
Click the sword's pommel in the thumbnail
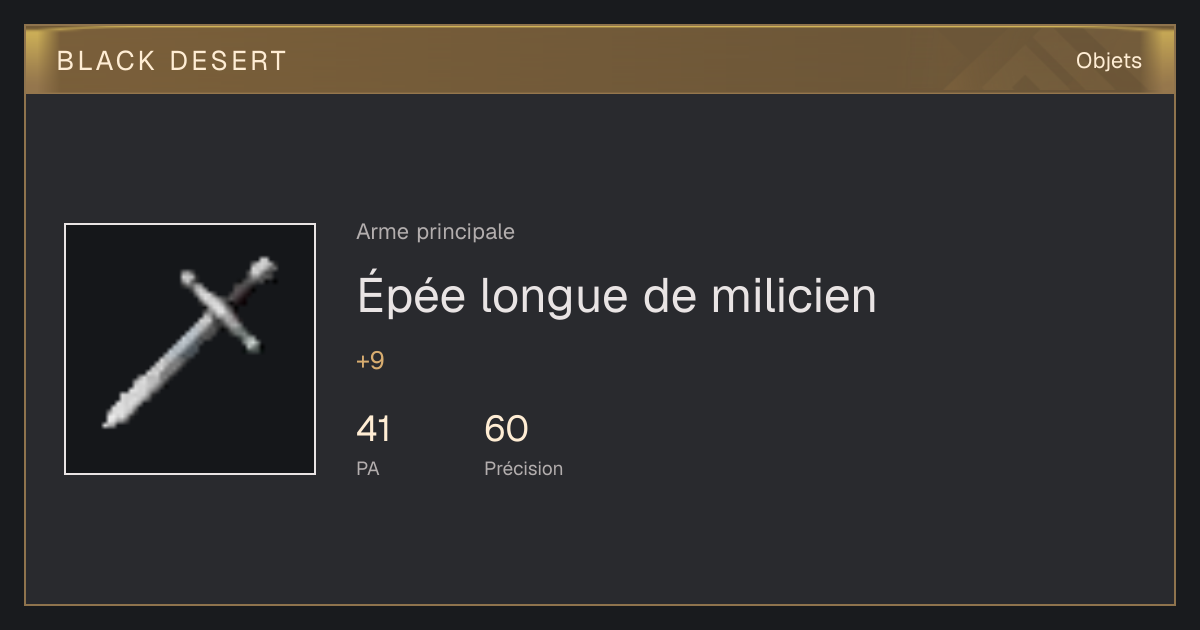[x=263, y=269]
